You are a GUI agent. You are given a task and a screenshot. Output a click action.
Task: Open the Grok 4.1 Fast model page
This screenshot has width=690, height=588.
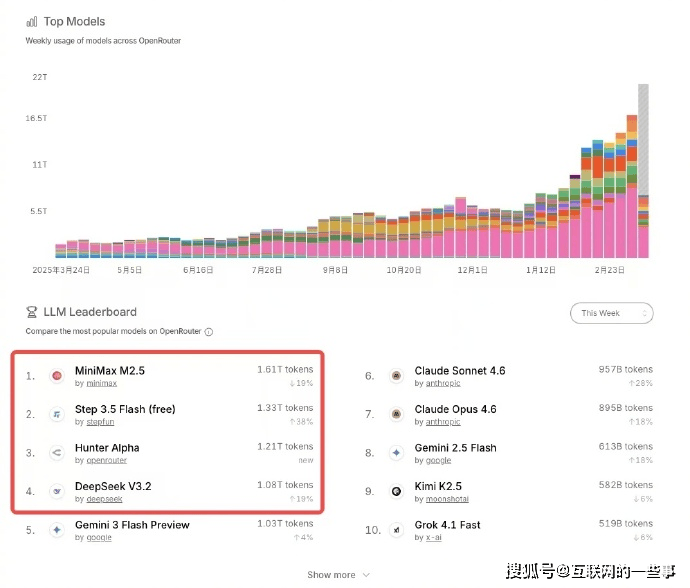pyautogui.click(x=448, y=525)
